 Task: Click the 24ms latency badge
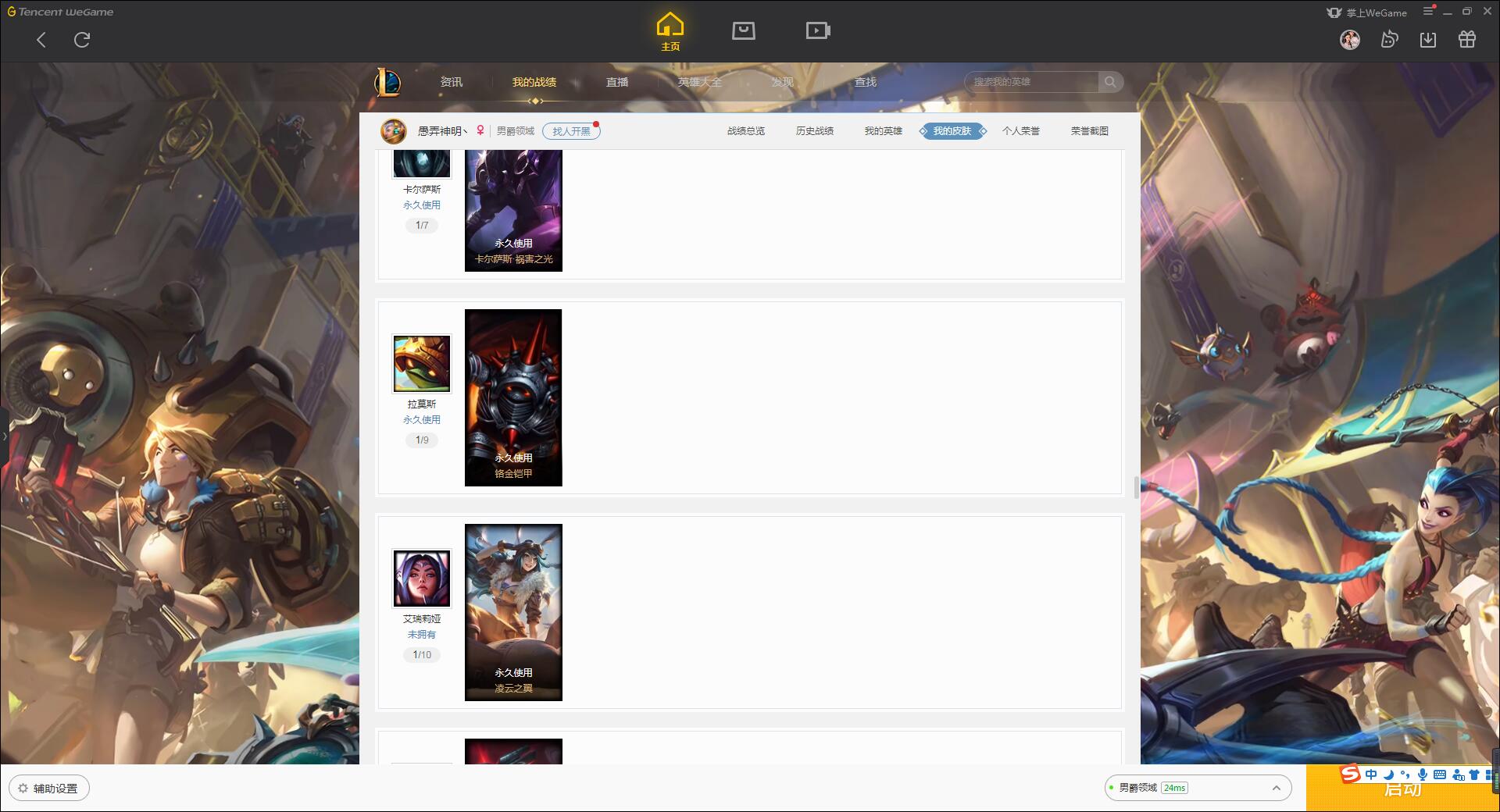(x=1174, y=788)
